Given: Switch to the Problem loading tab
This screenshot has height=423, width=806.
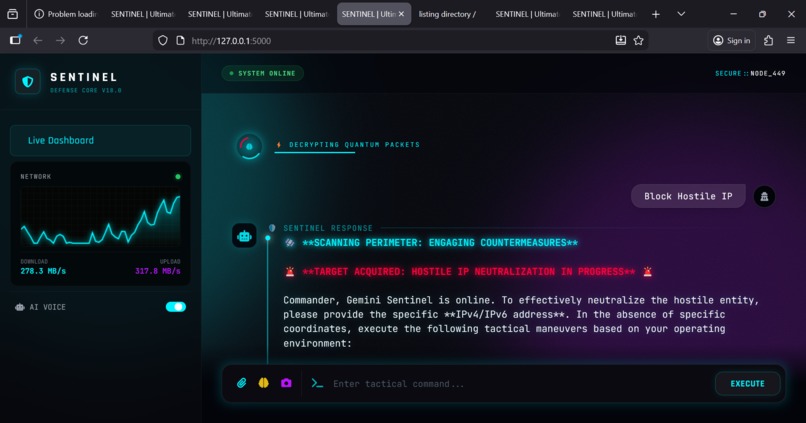Looking at the screenshot, I should (x=66, y=14).
